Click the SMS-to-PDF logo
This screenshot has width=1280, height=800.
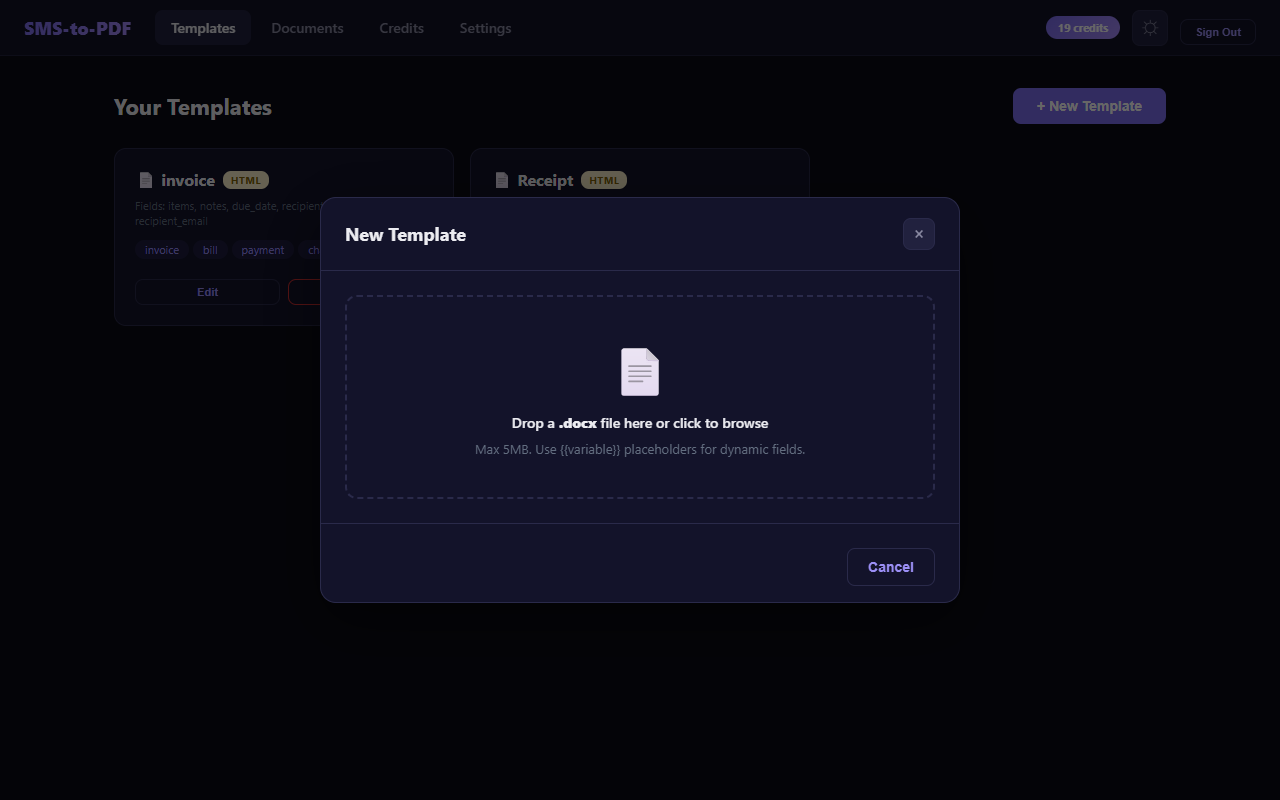(77, 28)
